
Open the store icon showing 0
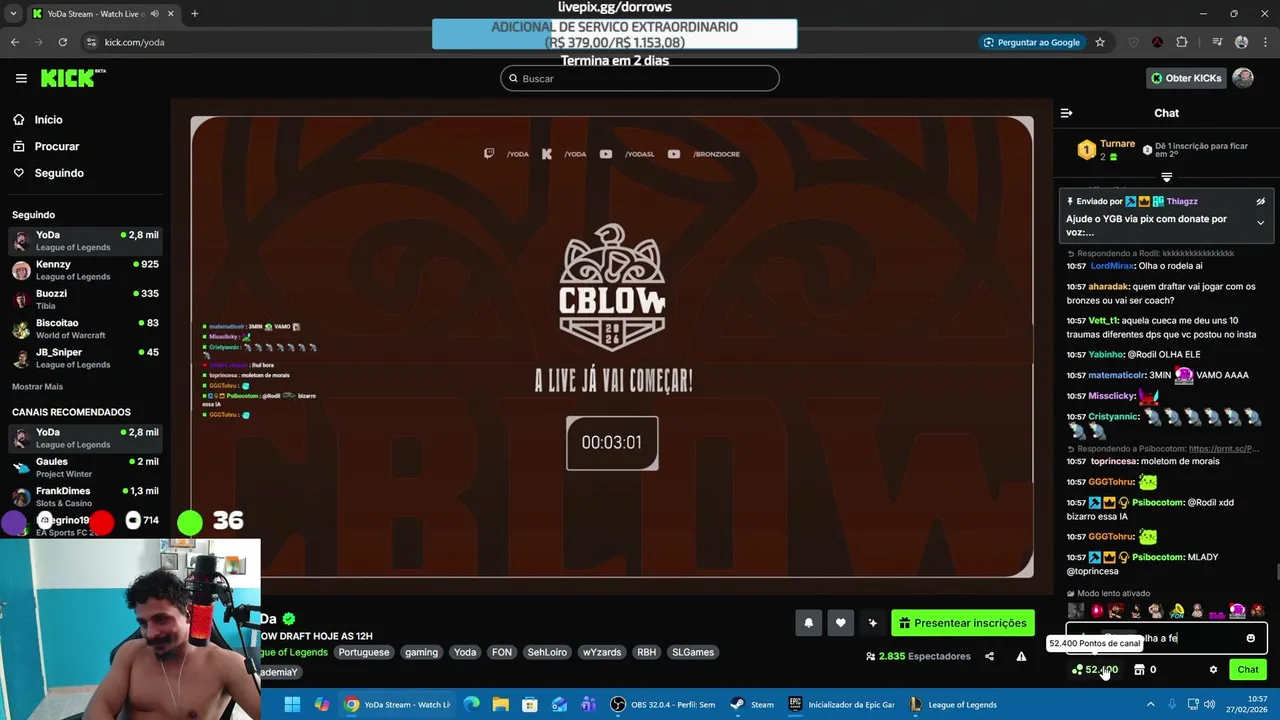click(x=1145, y=670)
